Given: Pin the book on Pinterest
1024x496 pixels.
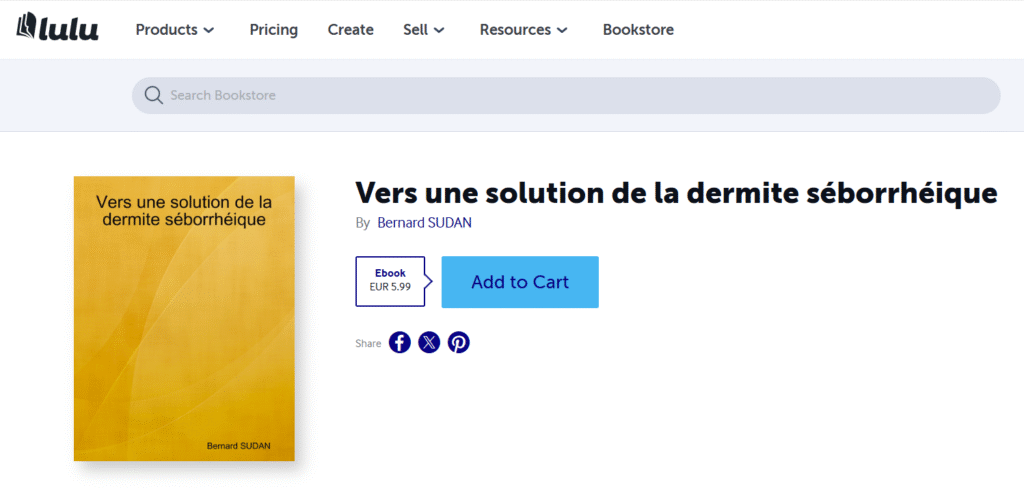Looking at the screenshot, I should pos(458,343).
